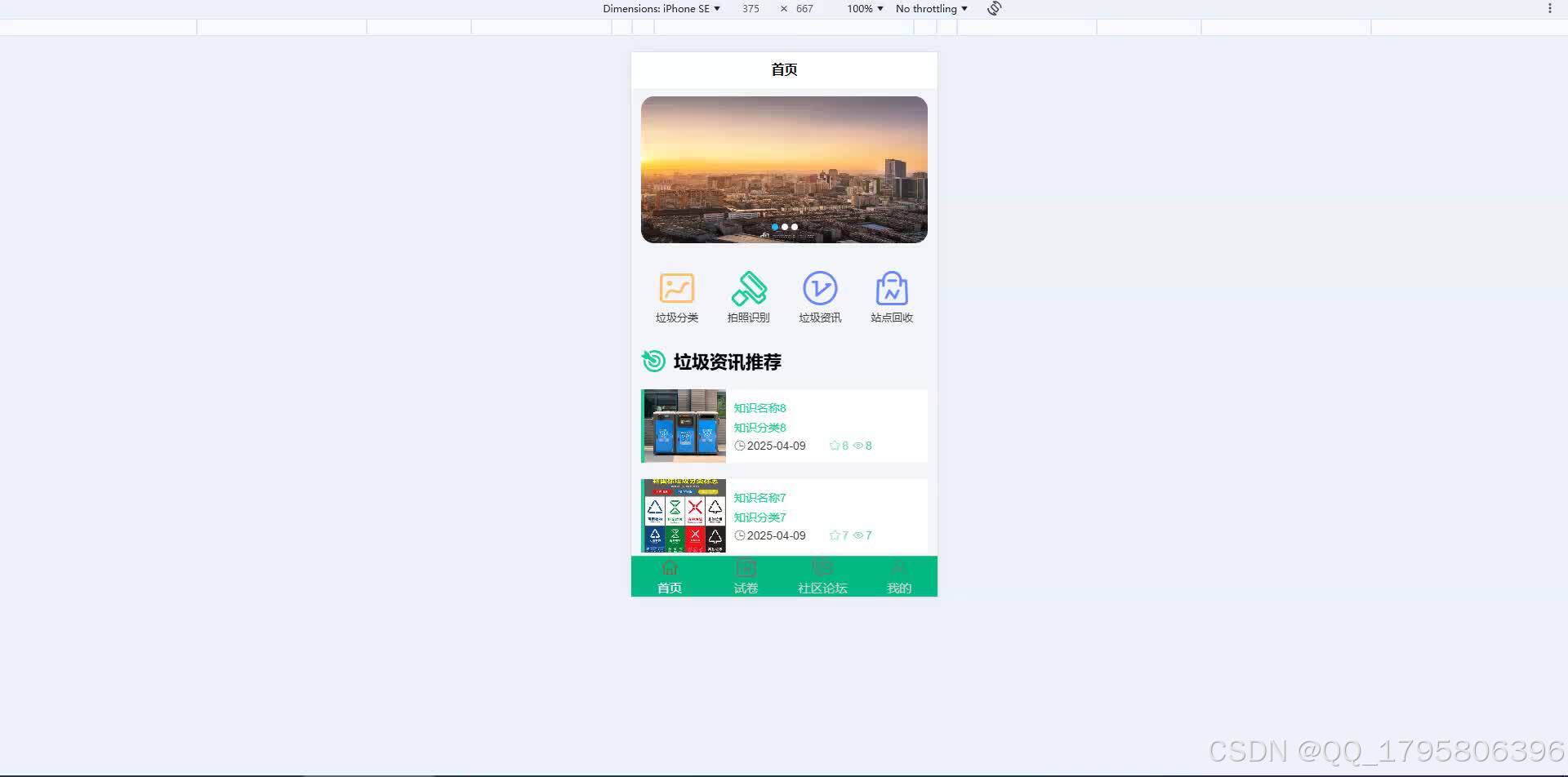This screenshot has width=1568, height=777.
Task: Switch to the 社区论坛 tab
Action: (822, 577)
